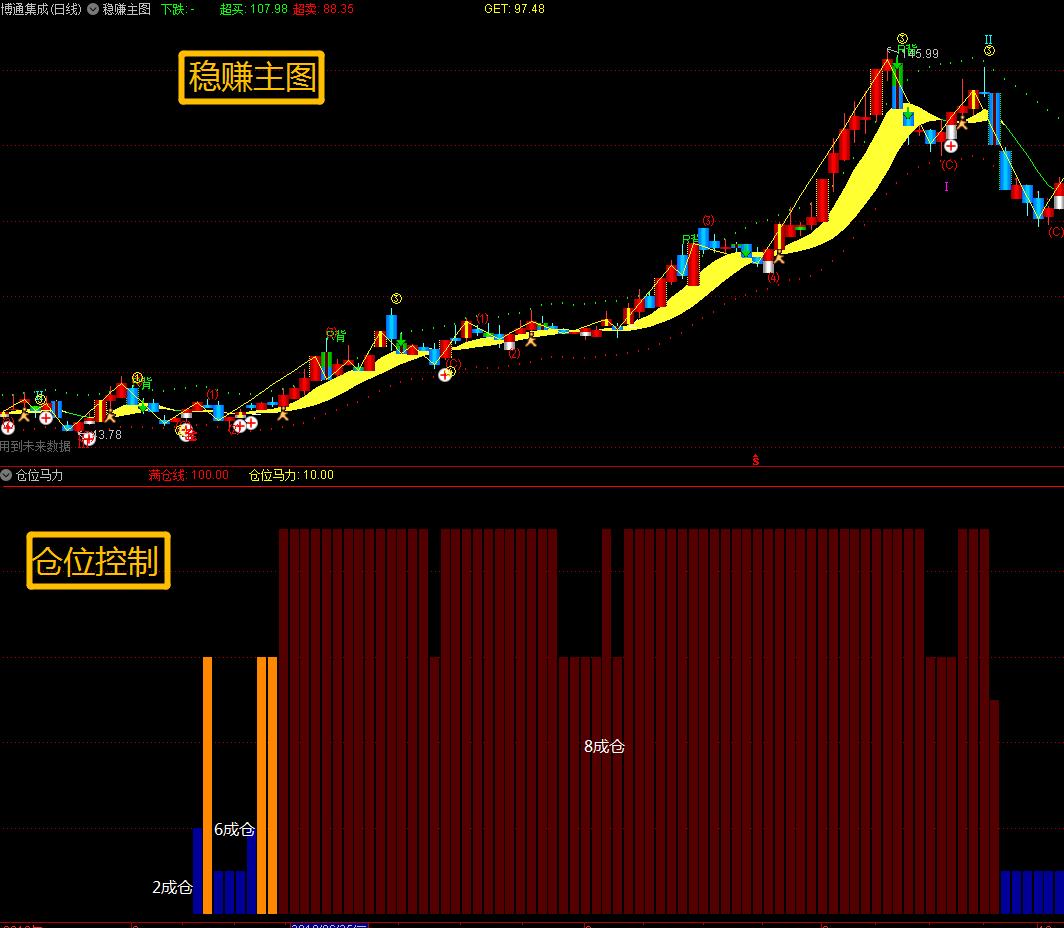Open the 仓位马力 sub-panel indicator dropdown icon

6,475
